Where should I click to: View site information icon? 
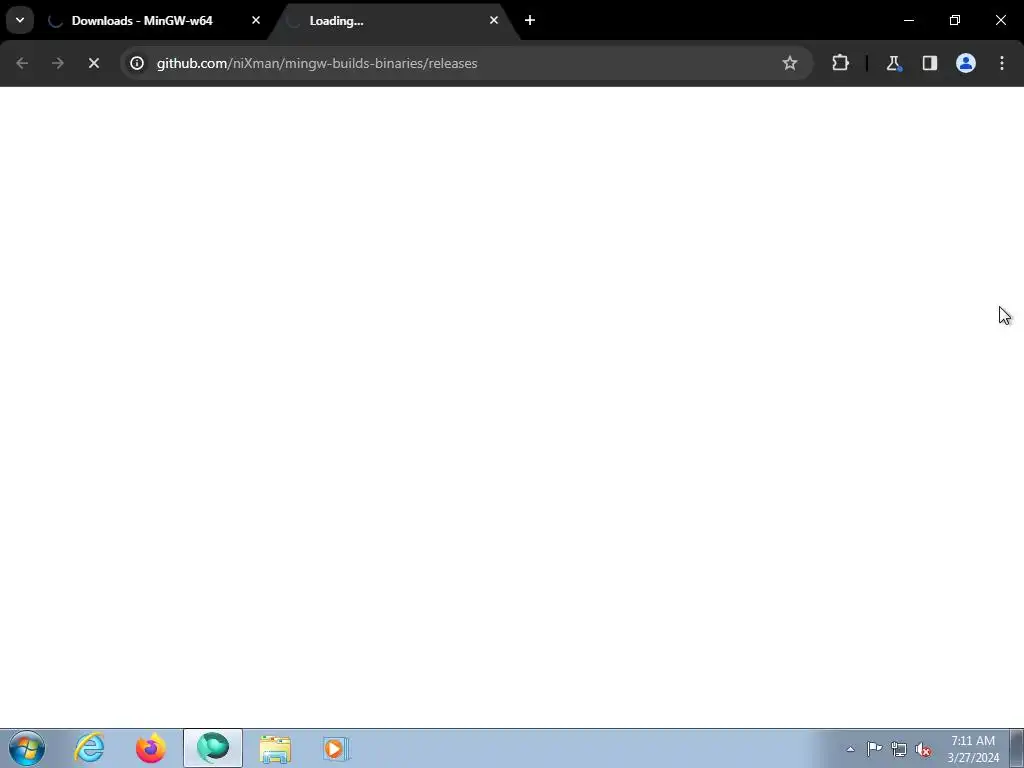136,63
